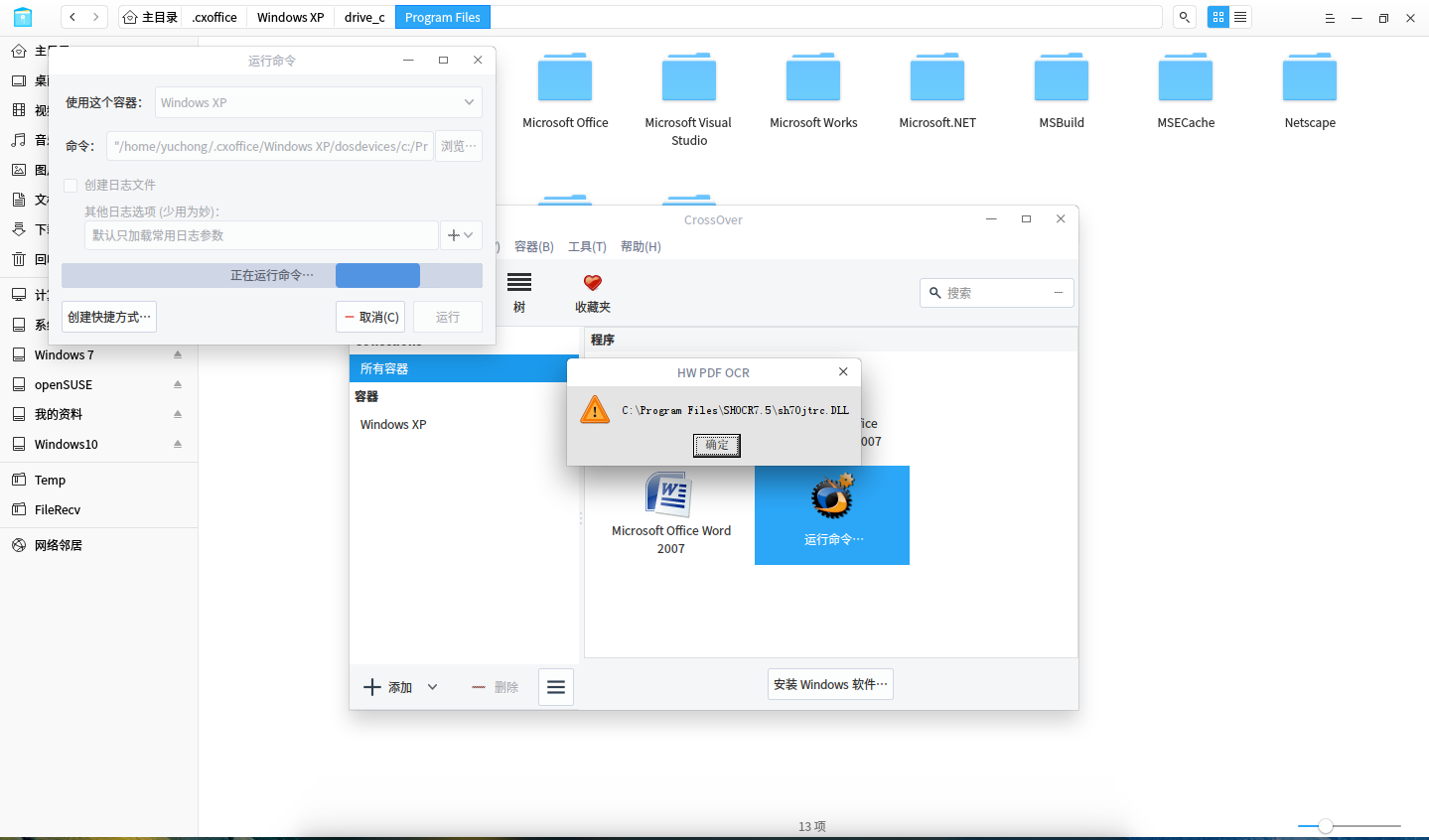Expand the container dropdown showing Windows XP

(319, 102)
